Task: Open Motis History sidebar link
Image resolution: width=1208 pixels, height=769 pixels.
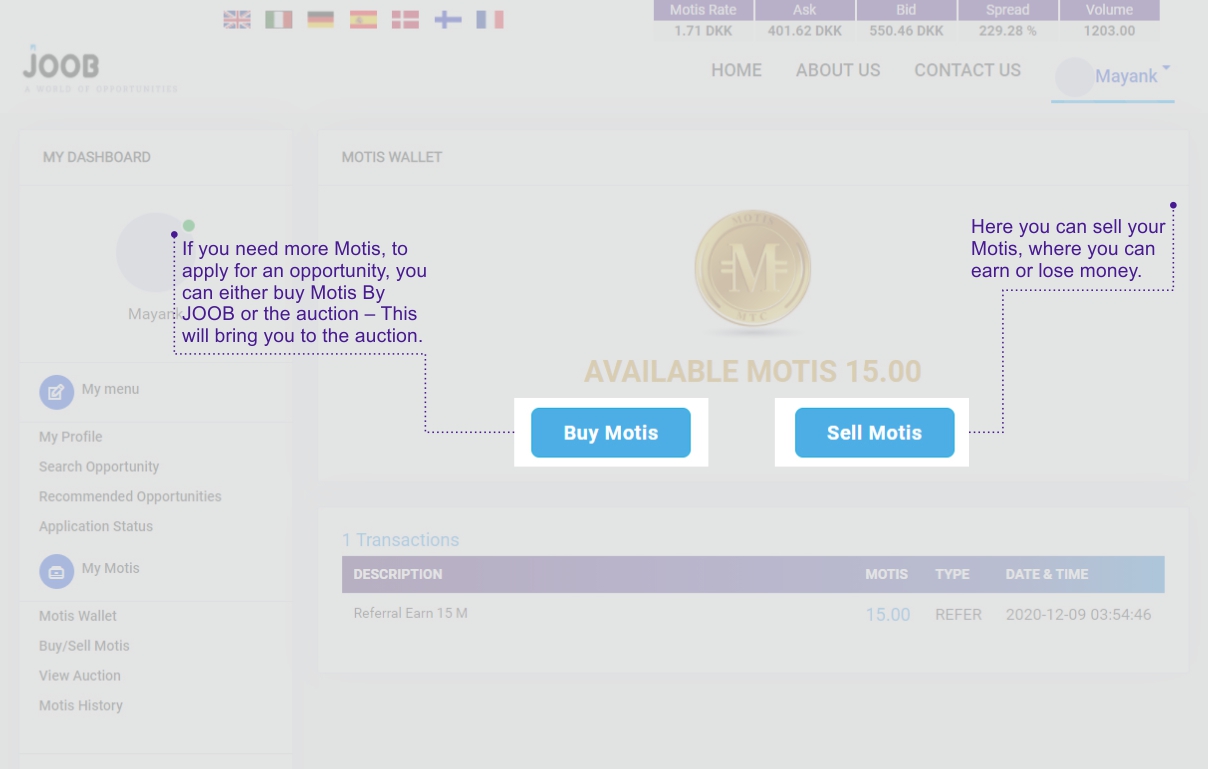Action: (81, 706)
